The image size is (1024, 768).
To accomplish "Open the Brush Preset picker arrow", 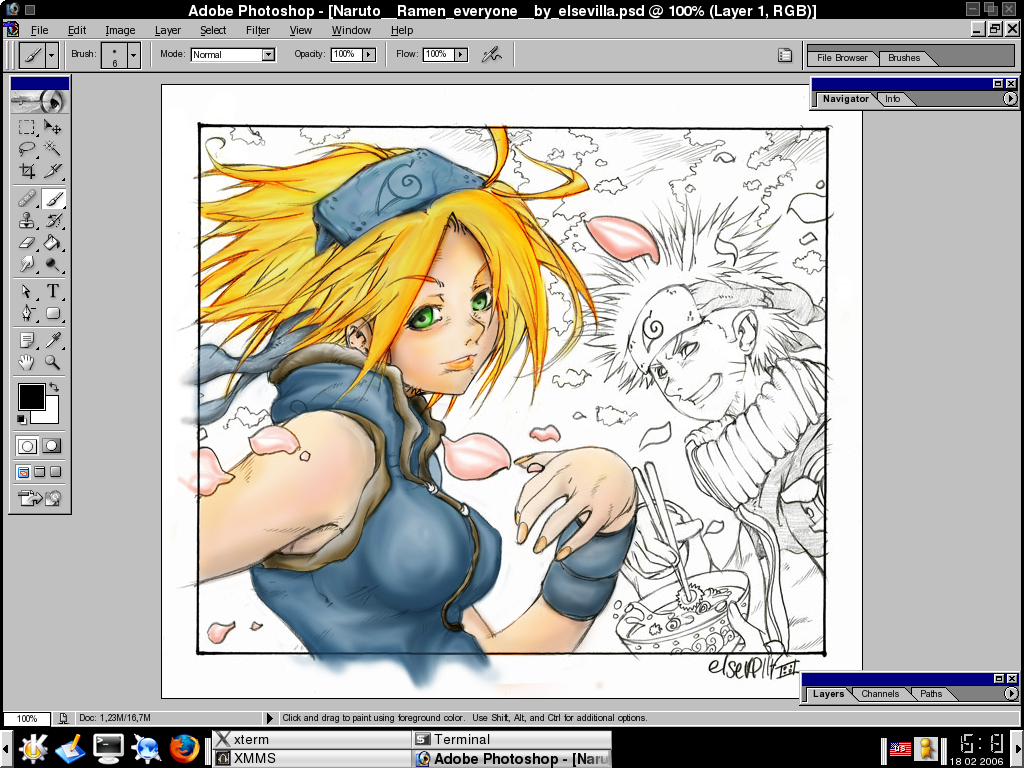I will [133, 55].
